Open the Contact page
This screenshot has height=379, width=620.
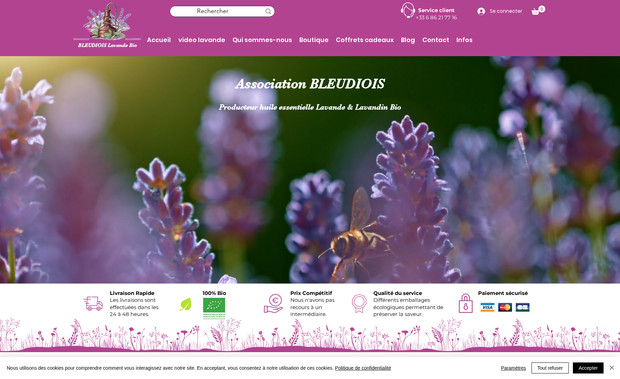[435, 40]
